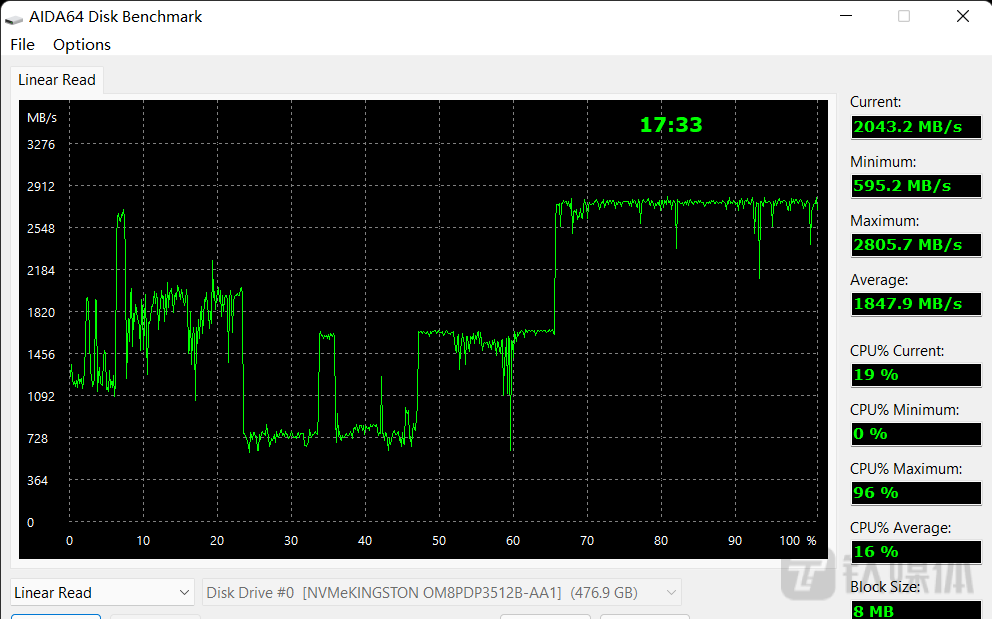Click the Minimum speed value 595.2 MB/s
The width and height of the screenshot is (992, 619).
916,186
